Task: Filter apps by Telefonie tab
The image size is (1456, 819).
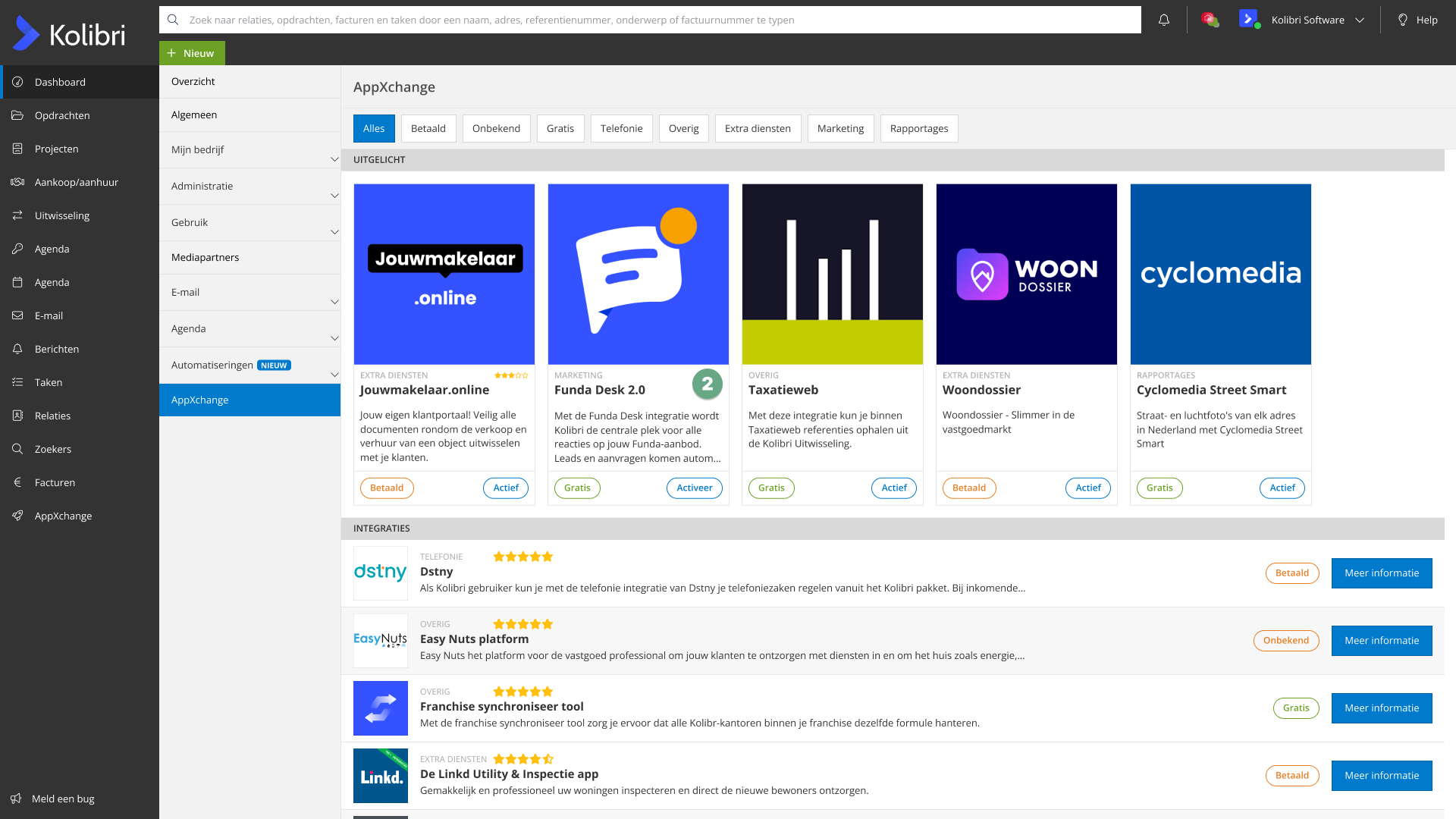Action: pyautogui.click(x=621, y=128)
